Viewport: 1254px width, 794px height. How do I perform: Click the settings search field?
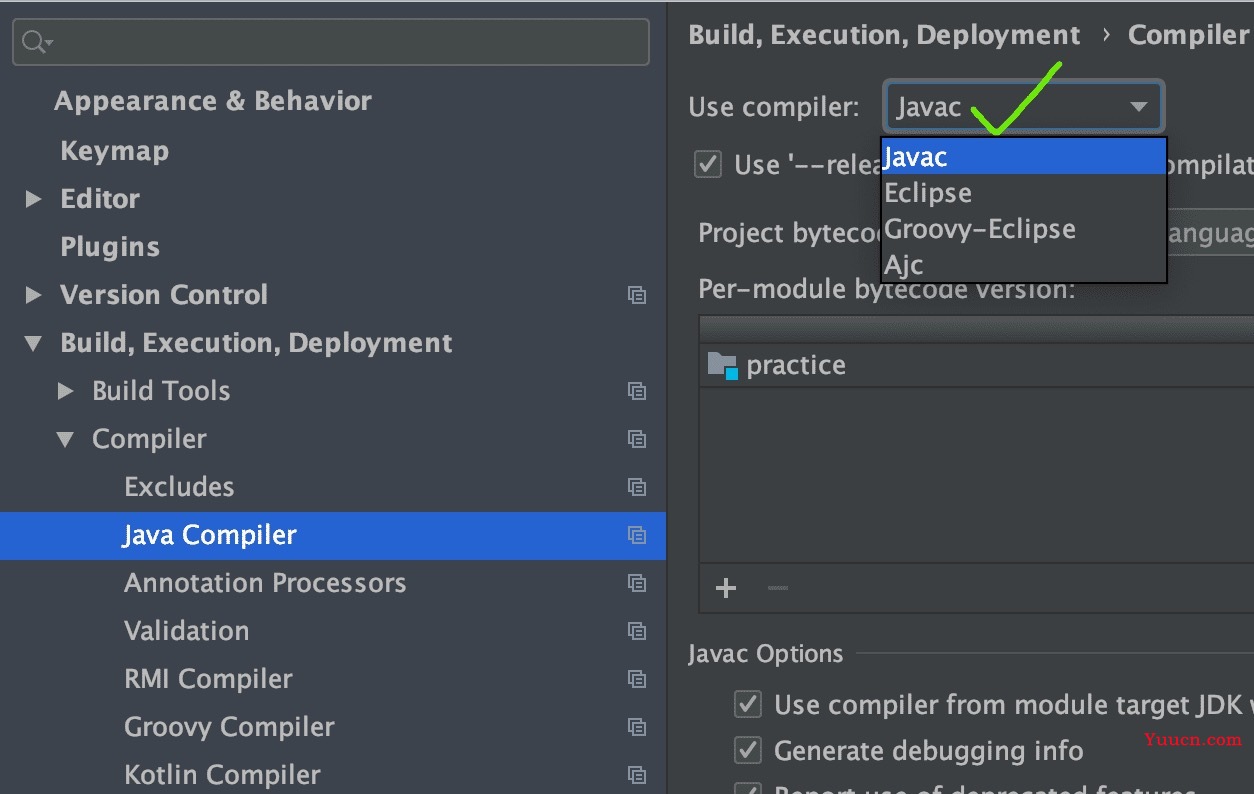click(330, 42)
